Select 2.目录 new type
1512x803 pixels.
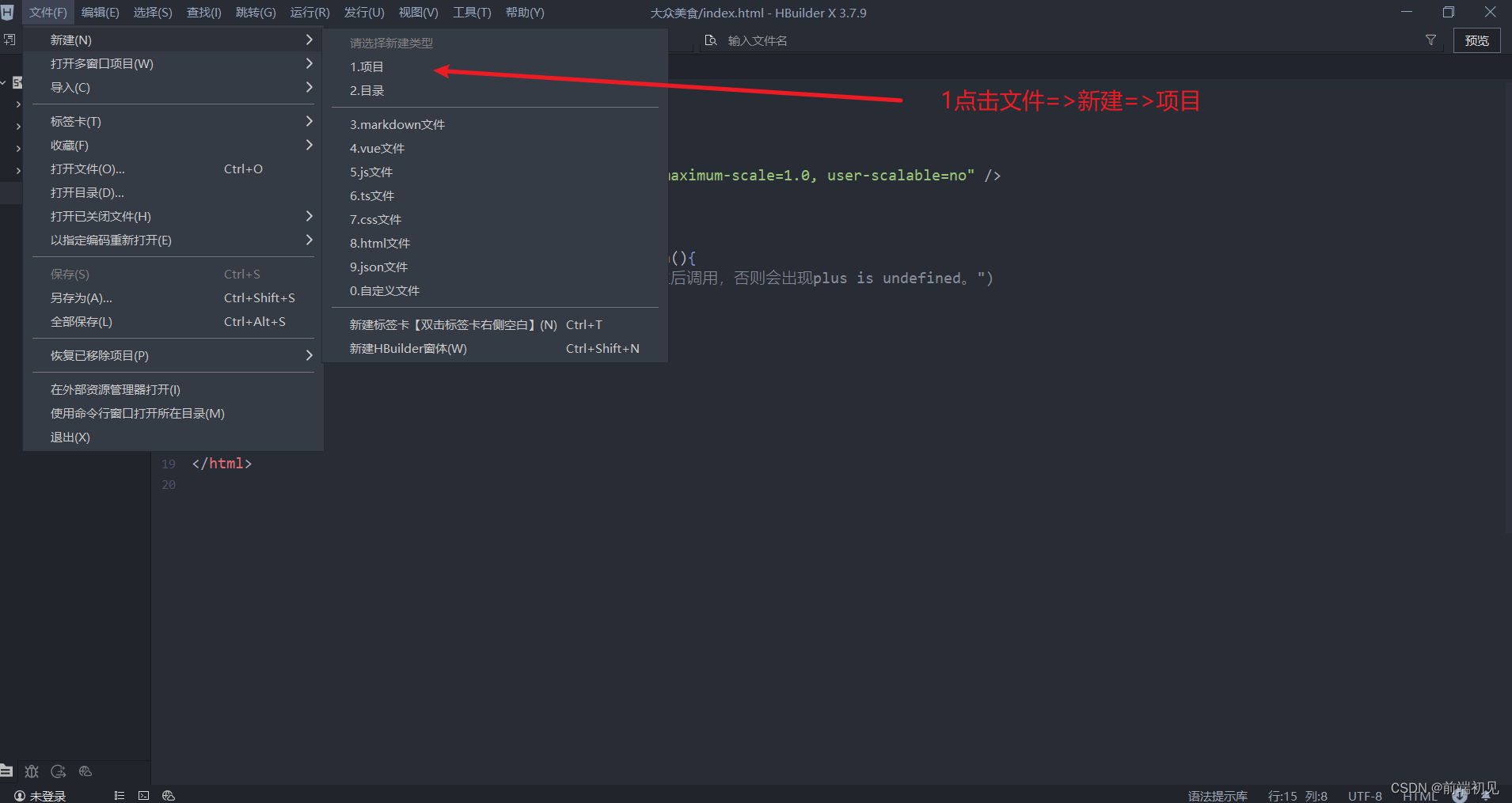[496, 91]
